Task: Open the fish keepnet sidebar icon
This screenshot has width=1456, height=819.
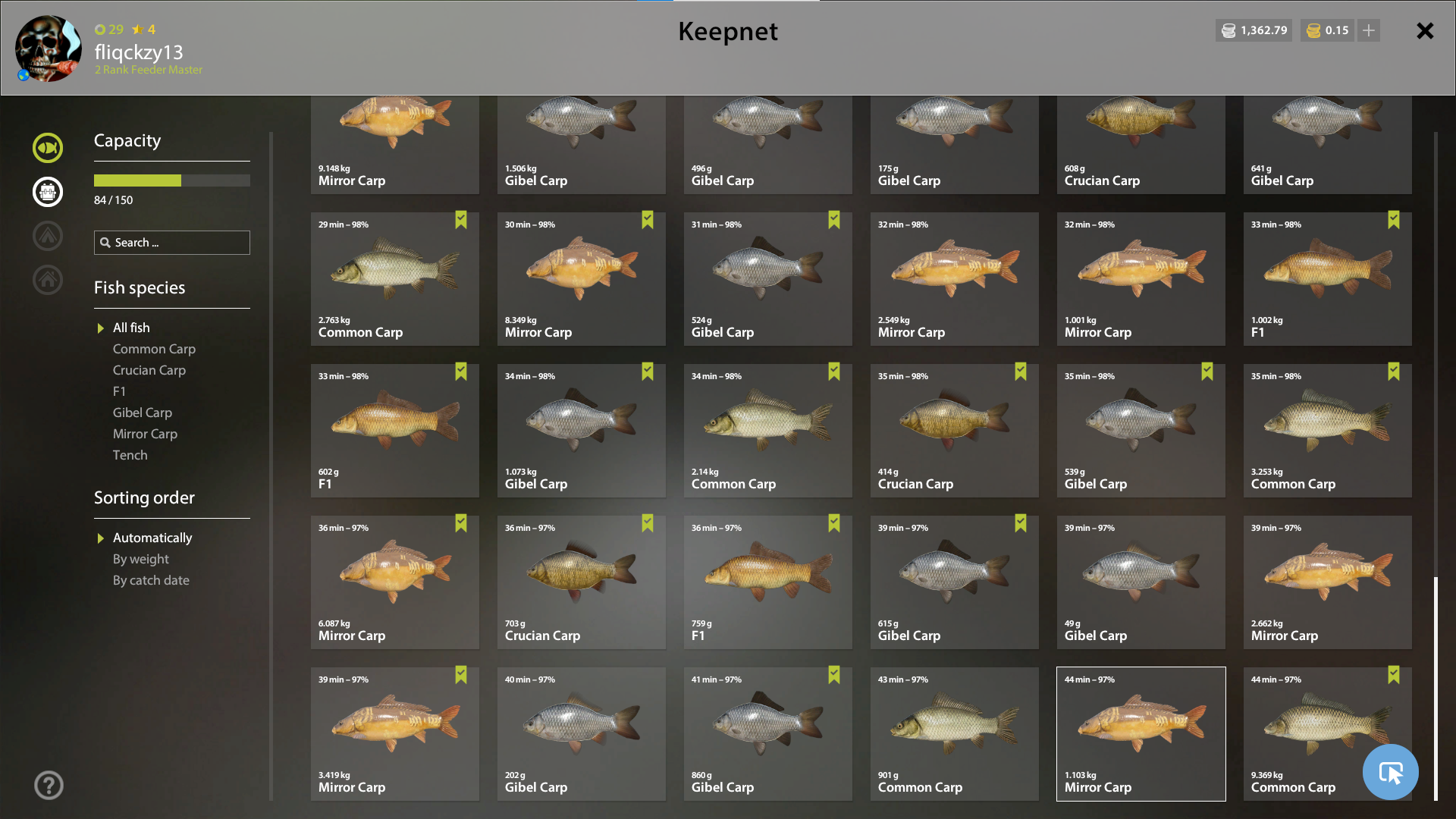Action: (48, 148)
